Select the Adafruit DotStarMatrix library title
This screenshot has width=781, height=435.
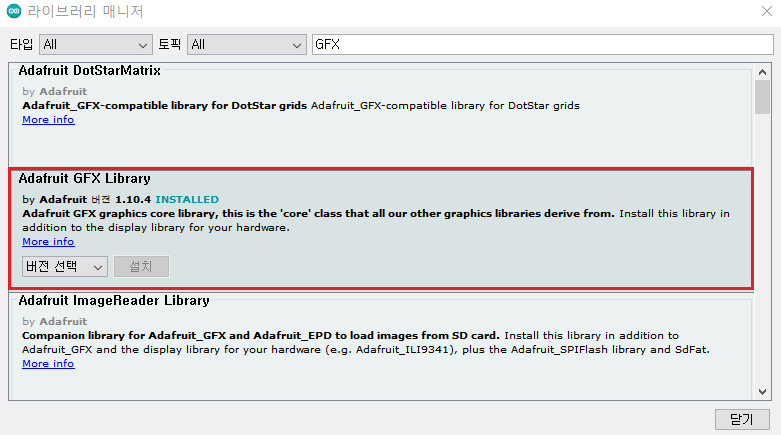90,71
